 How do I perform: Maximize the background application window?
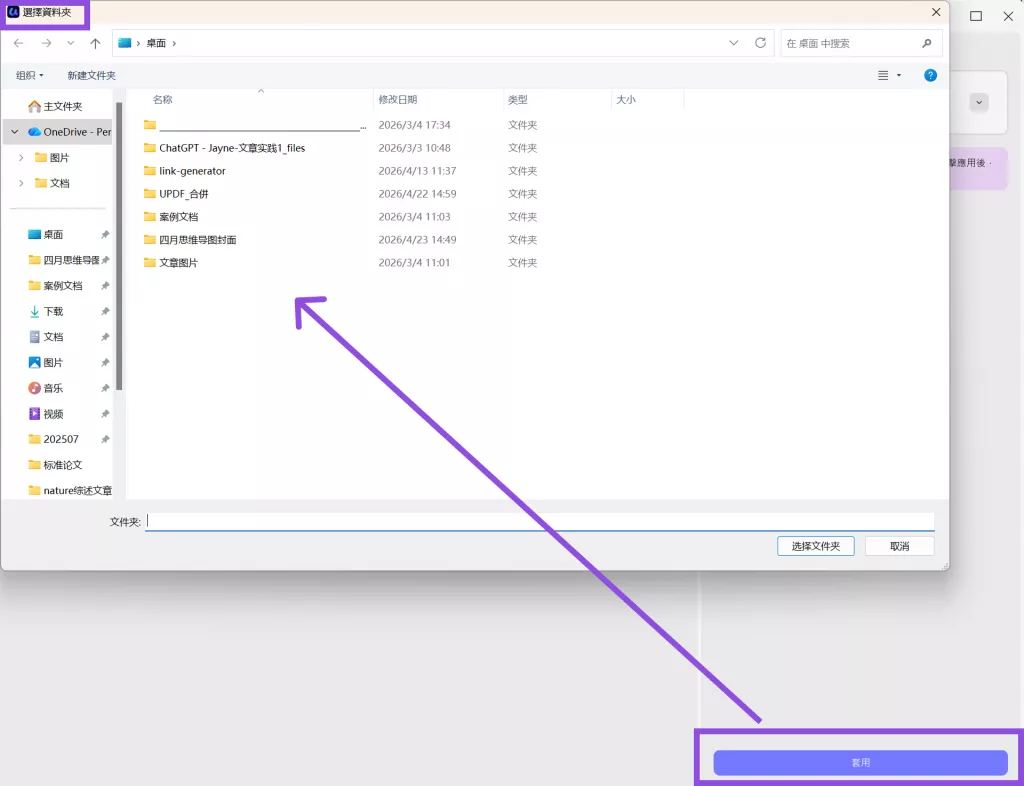click(976, 16)
